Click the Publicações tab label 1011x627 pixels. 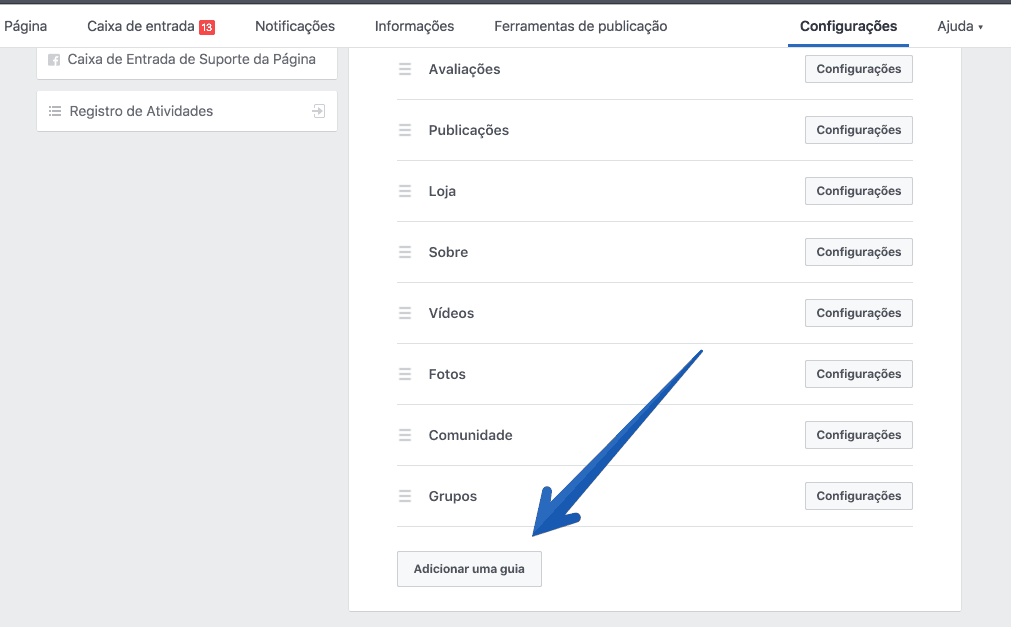click(469, 130)
